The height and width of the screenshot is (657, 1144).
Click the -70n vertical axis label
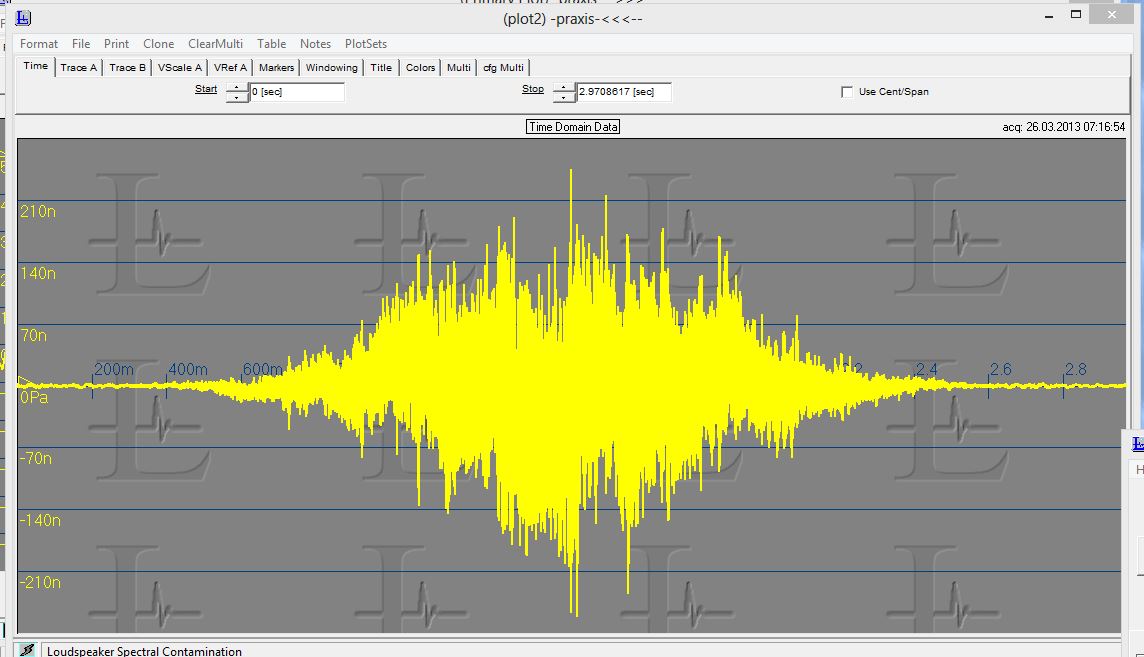click(x=36, y=459)
